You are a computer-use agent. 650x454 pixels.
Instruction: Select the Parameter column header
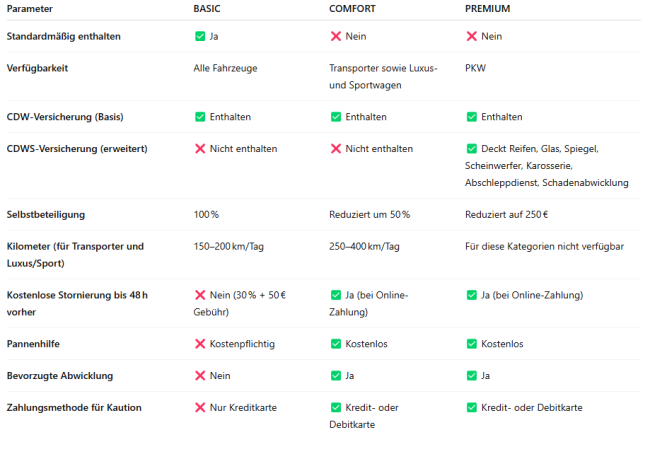tap(30, 9)
